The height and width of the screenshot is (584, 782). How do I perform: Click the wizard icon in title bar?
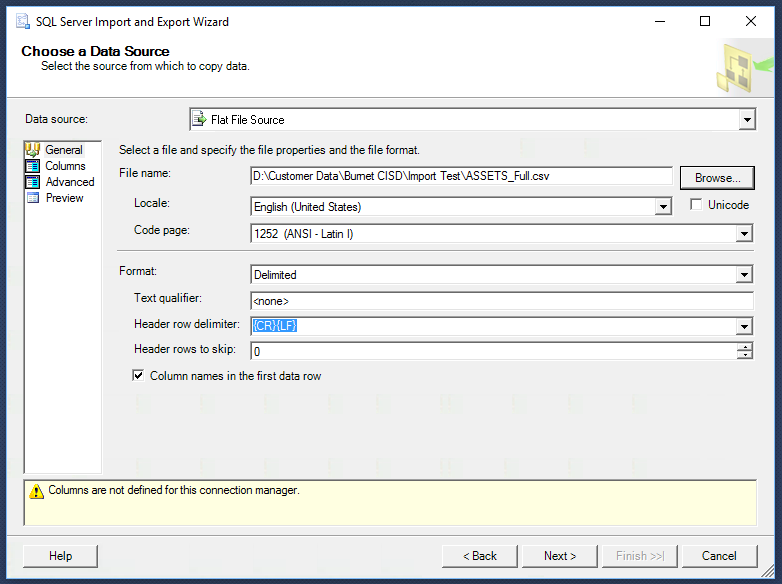22,21
